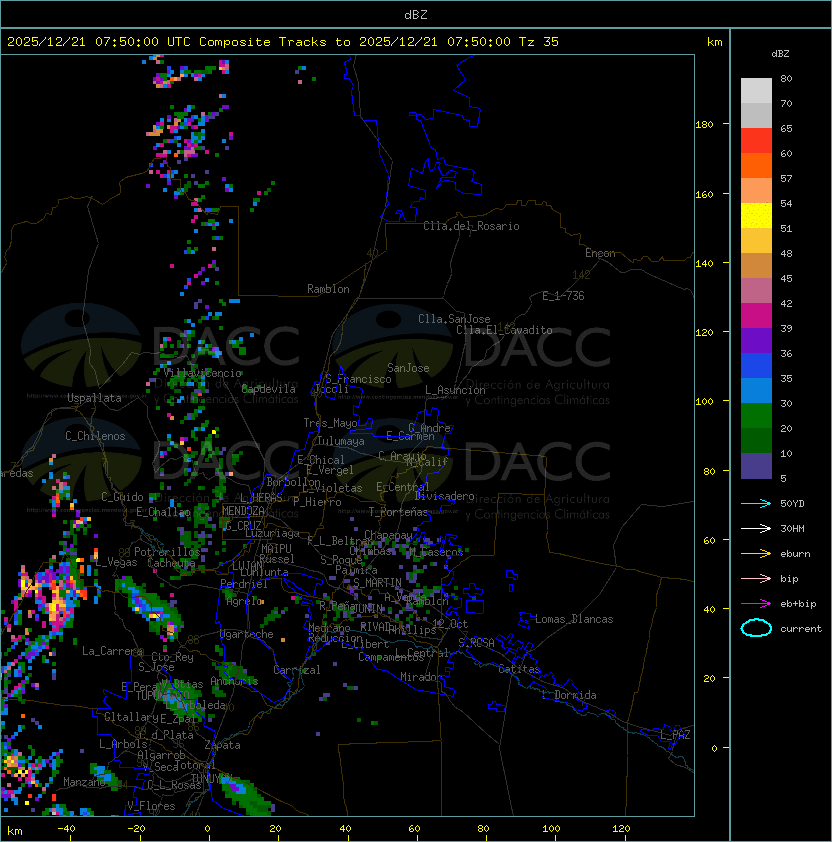
Task: Click the 'Clla.SanJose' map label
Action: [x=454, y=319]
